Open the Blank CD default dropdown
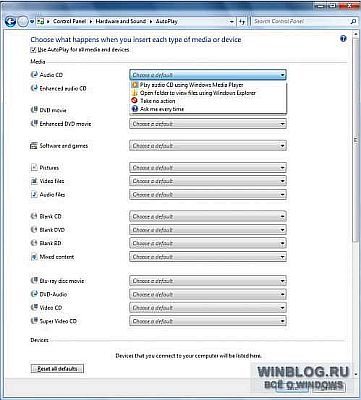The height and width of the screenshot is (400, 361). click(208, 216)
